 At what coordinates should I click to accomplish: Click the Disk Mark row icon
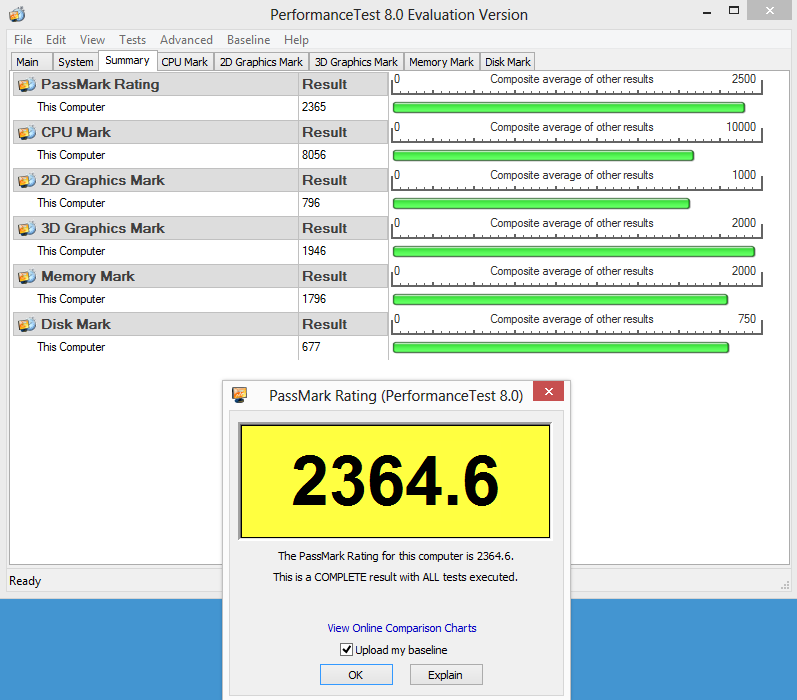[x=27, y=324]
